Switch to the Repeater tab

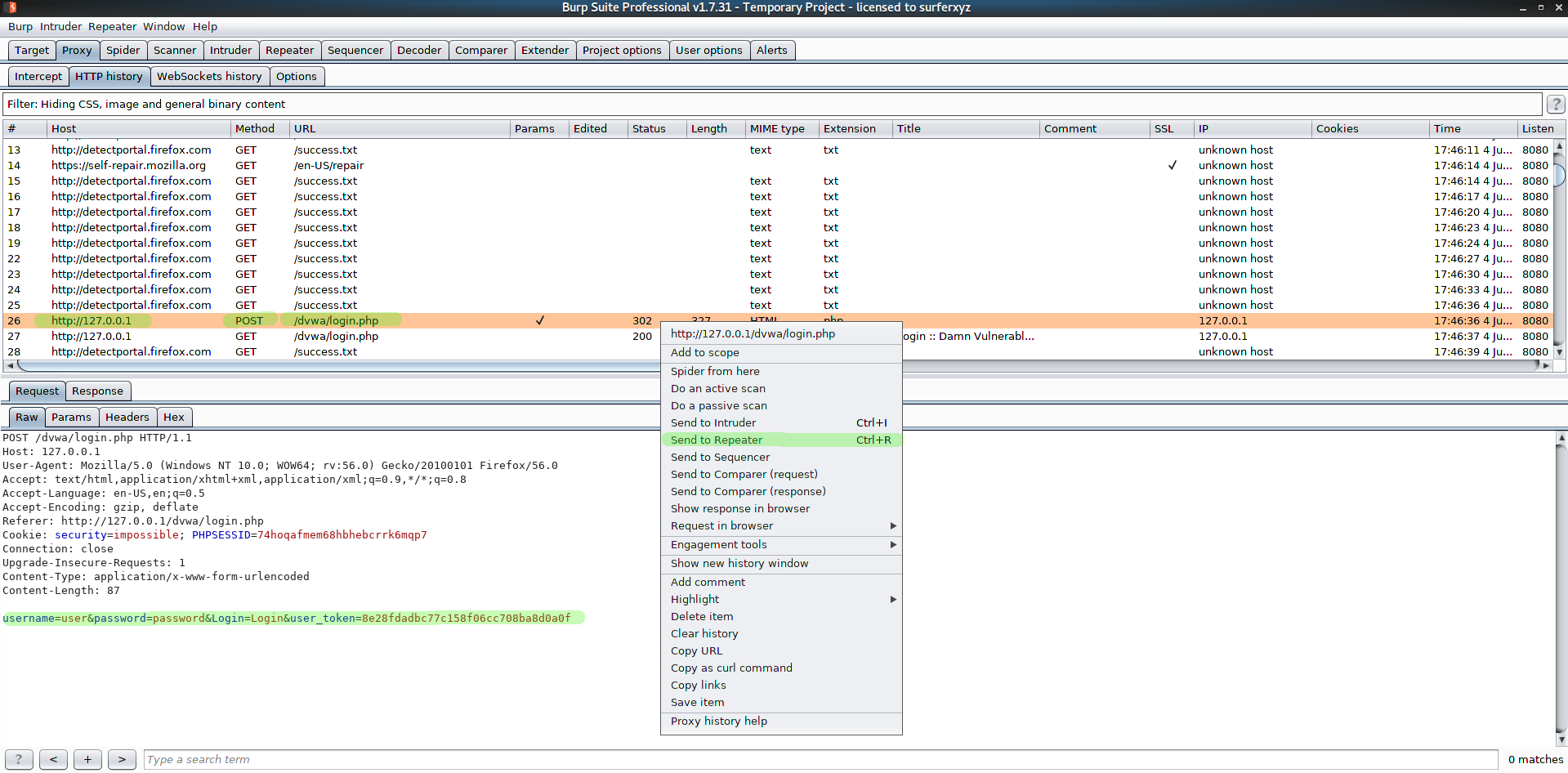point(290,50)
